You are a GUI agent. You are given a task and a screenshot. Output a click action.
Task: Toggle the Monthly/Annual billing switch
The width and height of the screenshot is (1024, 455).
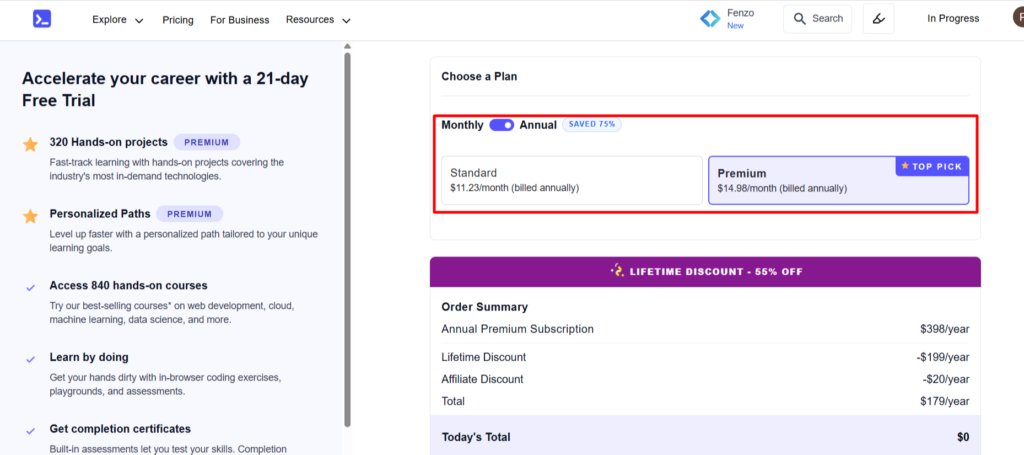tap(501, 125)
